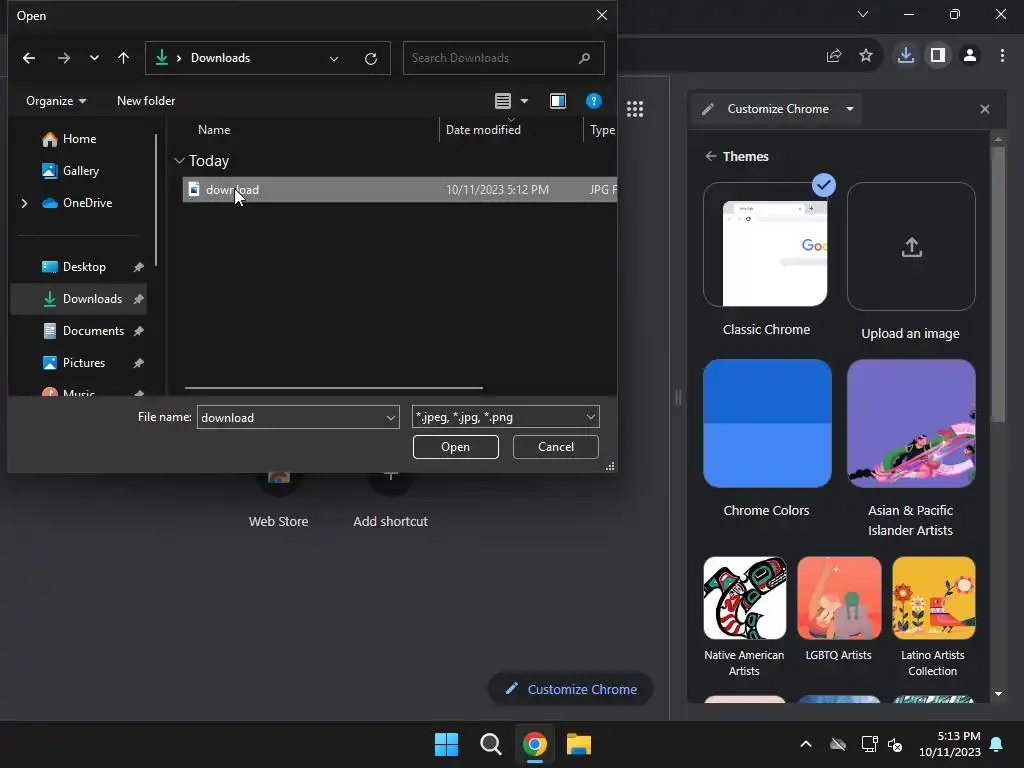This screenshot has width=1024, height=768.
Task: Open the file type filter dropdown
Action: coord(505,417)
